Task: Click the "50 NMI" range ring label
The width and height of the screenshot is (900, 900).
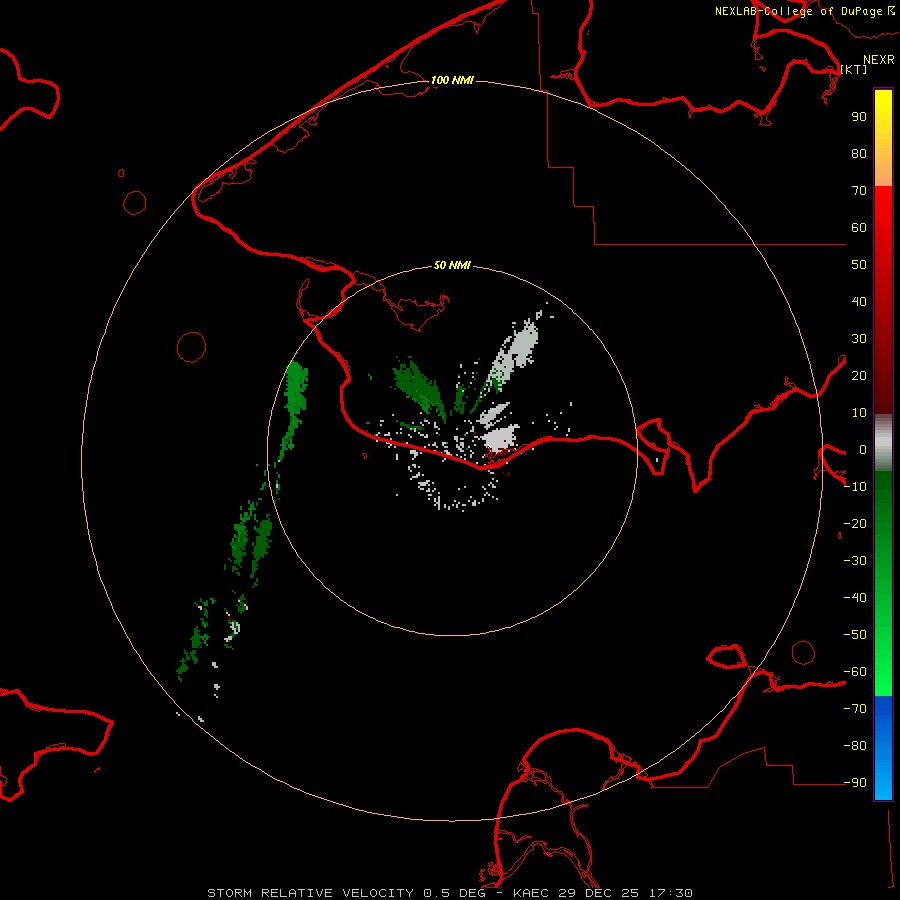Action: click(452, 265)
